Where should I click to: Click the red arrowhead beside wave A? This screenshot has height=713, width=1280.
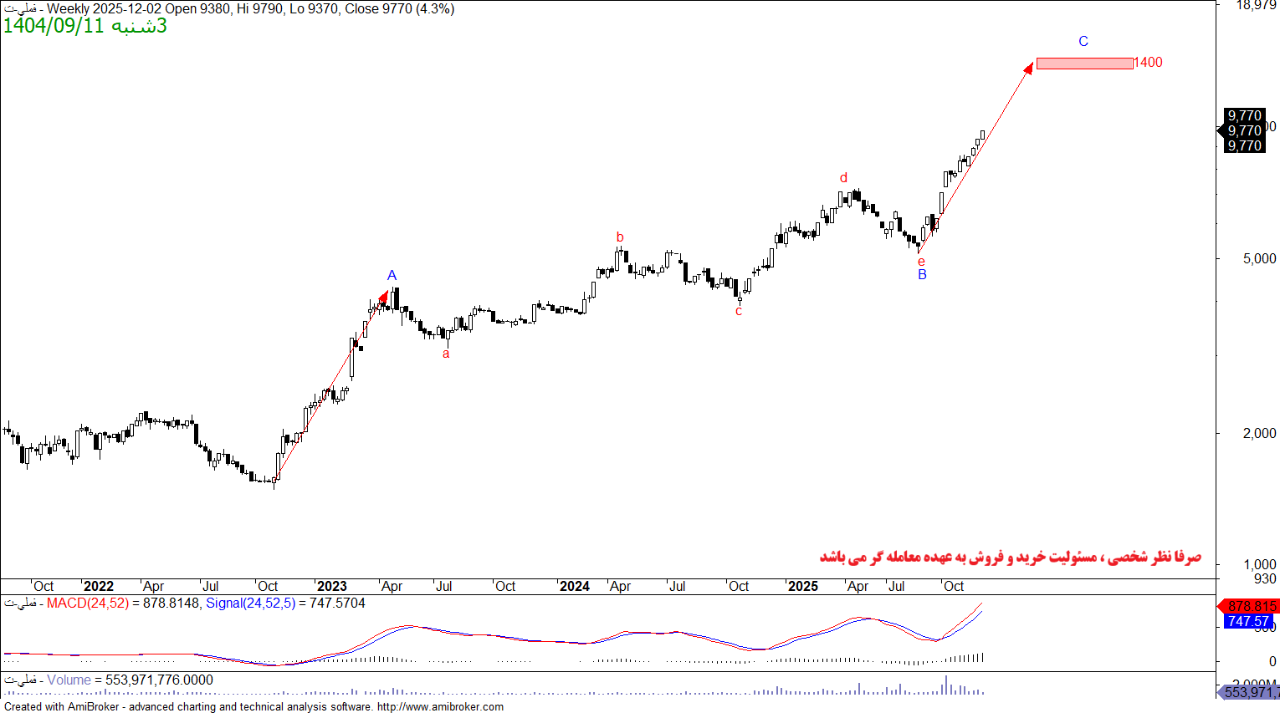point(383,297)
